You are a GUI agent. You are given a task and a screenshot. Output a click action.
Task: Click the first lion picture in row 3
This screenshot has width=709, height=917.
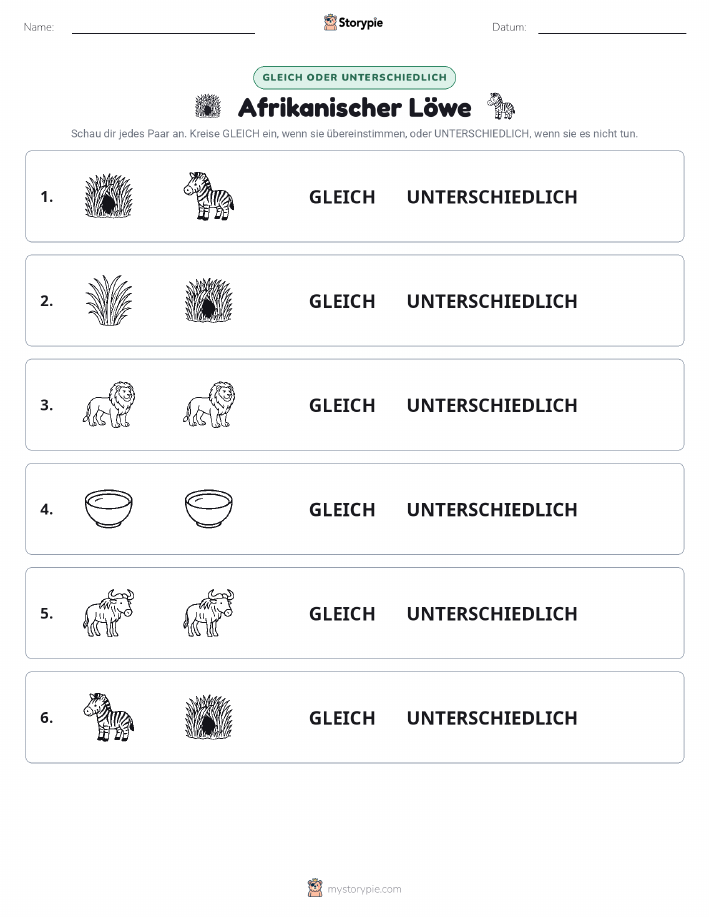(108, 405)
